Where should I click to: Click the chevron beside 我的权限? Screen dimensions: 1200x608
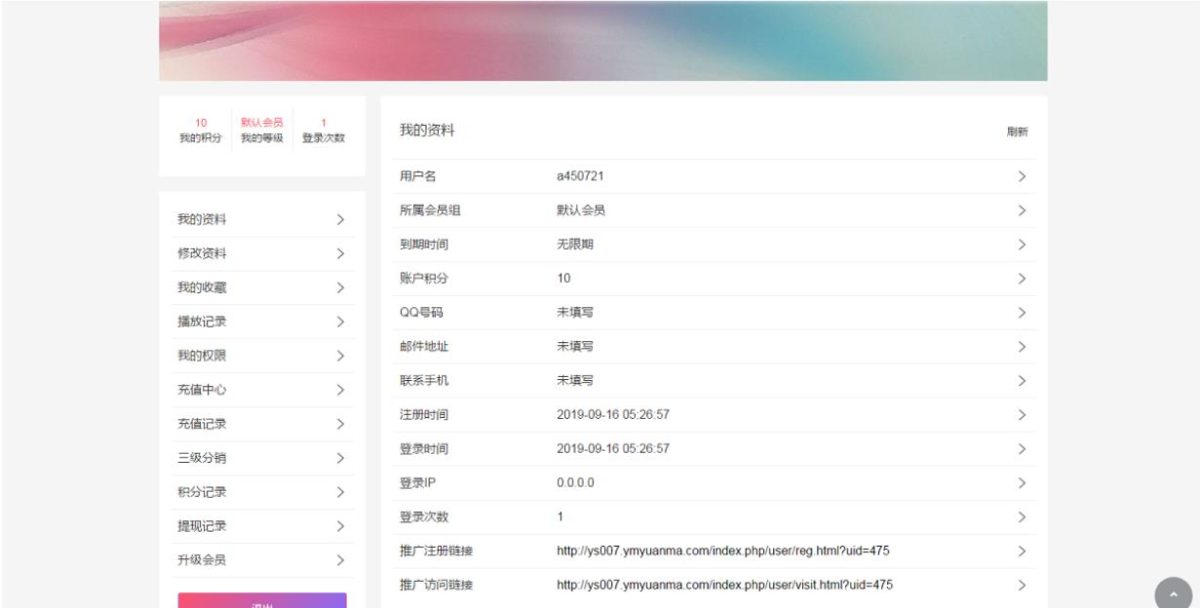(340, 355)
